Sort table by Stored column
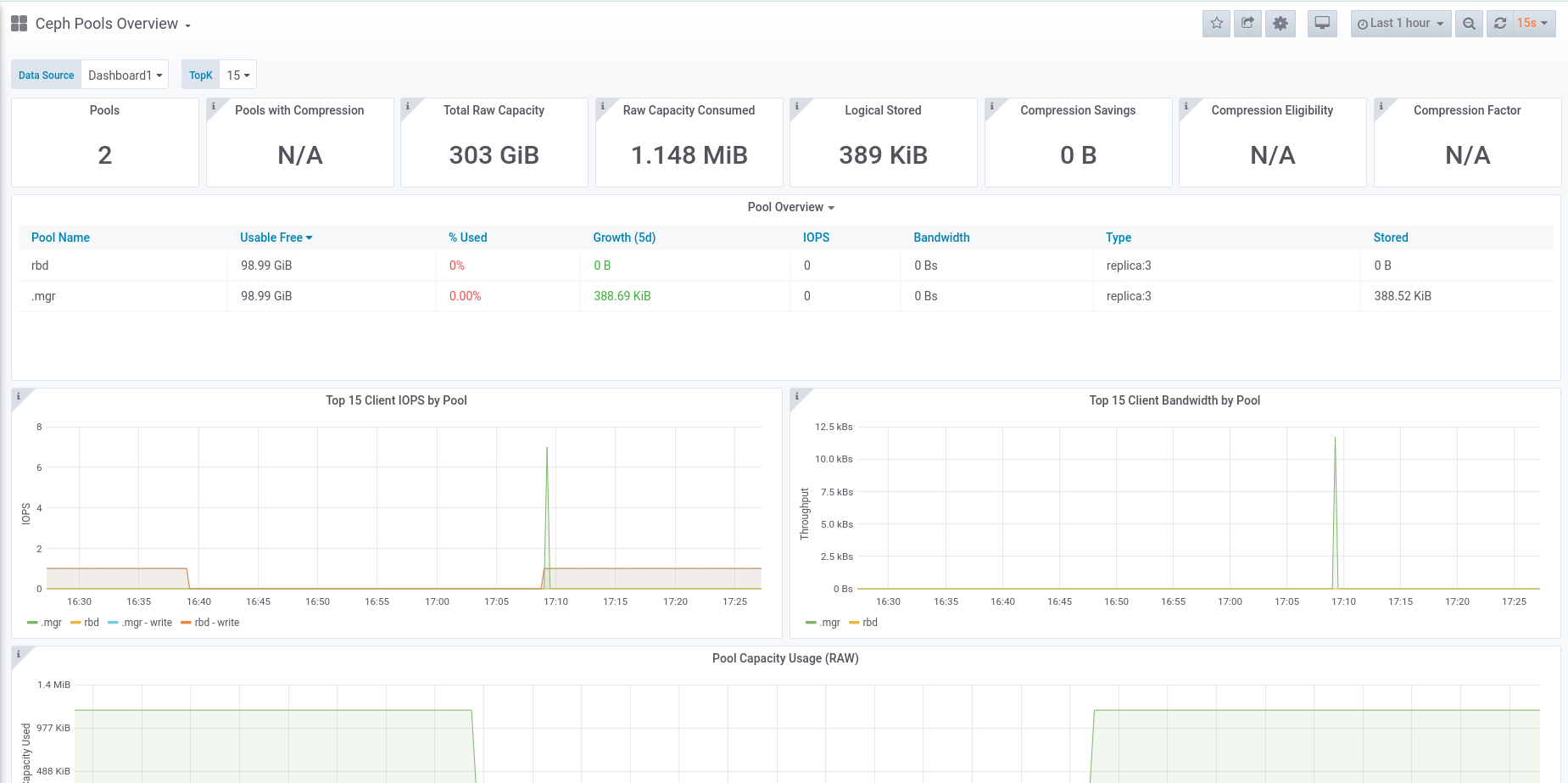 (x=1391, y=238)
